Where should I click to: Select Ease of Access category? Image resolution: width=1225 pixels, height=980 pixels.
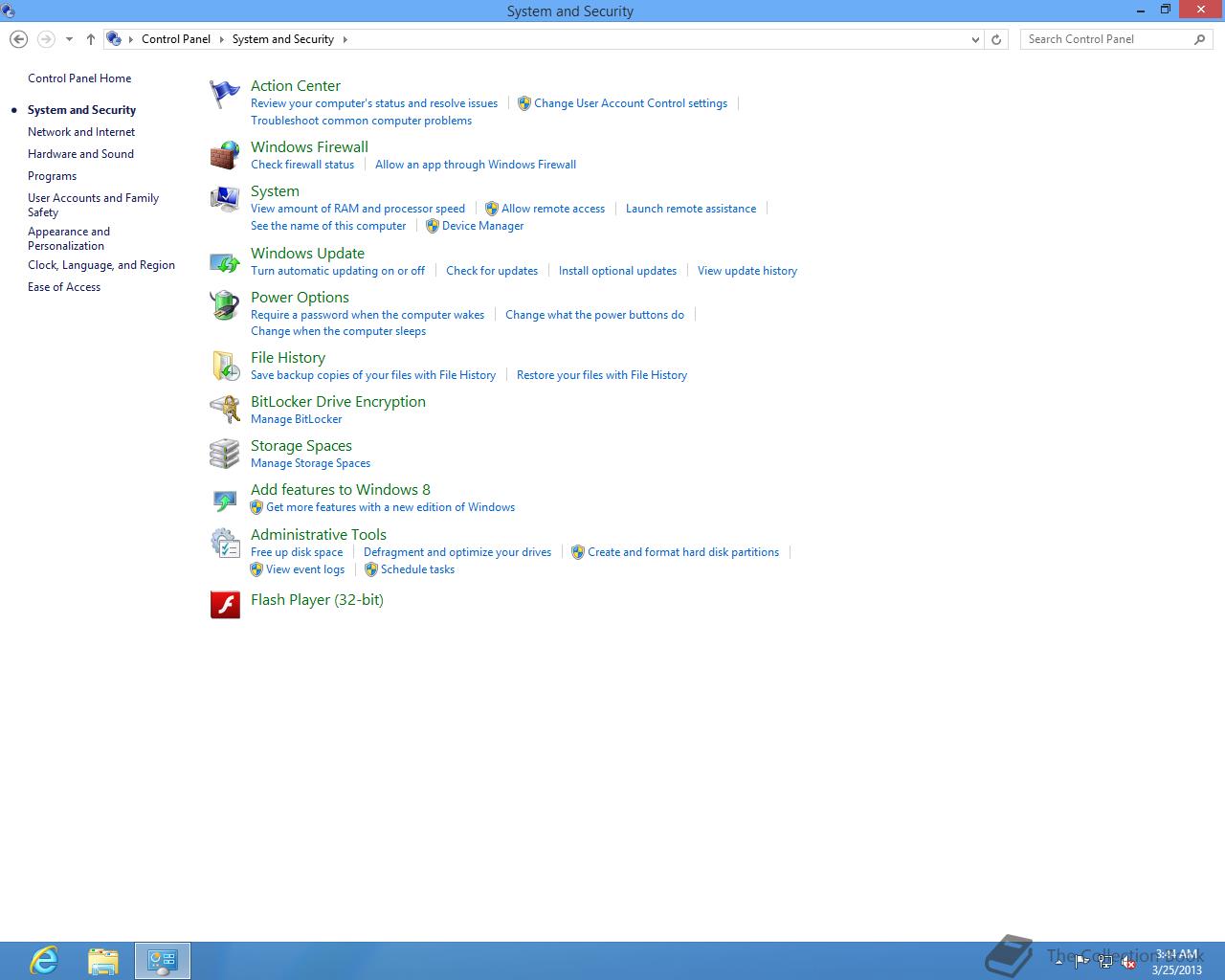64,287
